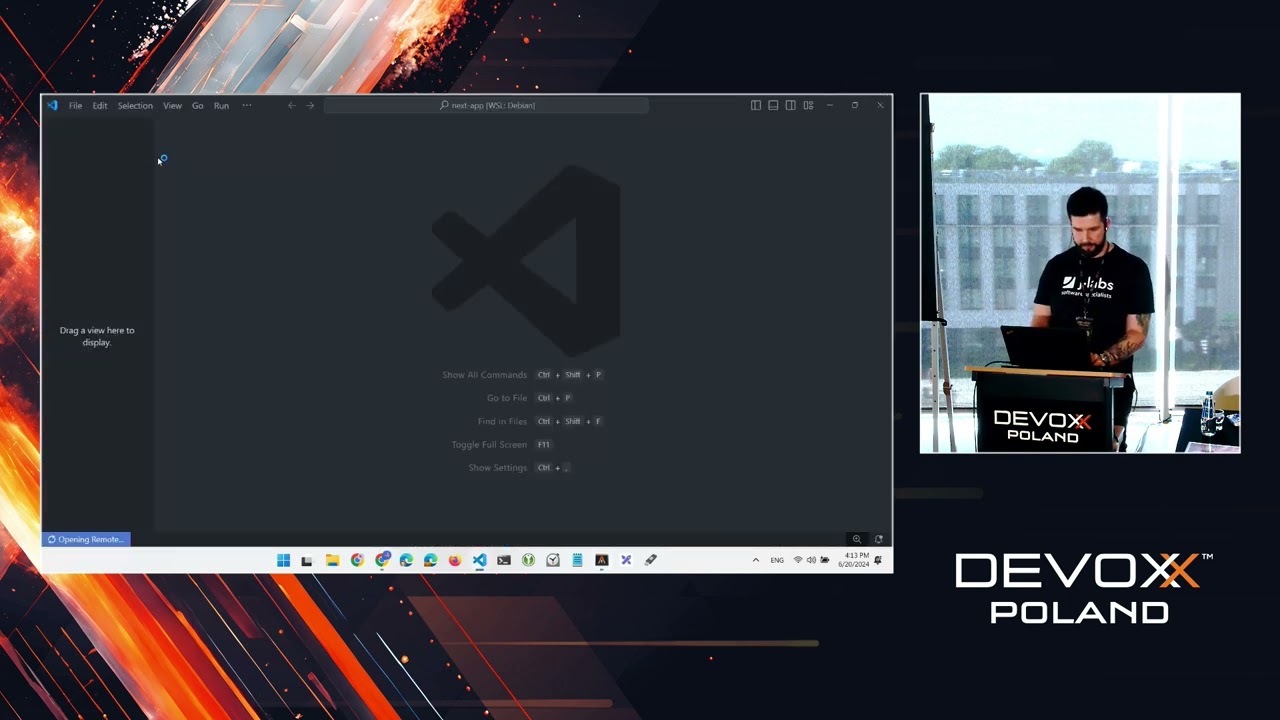The image size is (1280, 720).
Task: Click the ENG language indicator
Action: pyautogui.click(x=777, y=560)
